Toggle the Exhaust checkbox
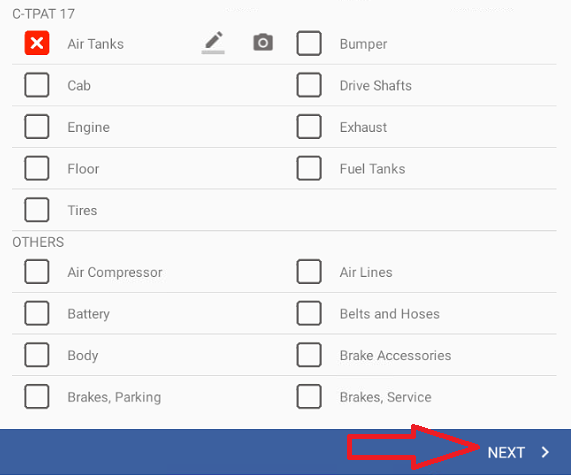 [309, 127]
